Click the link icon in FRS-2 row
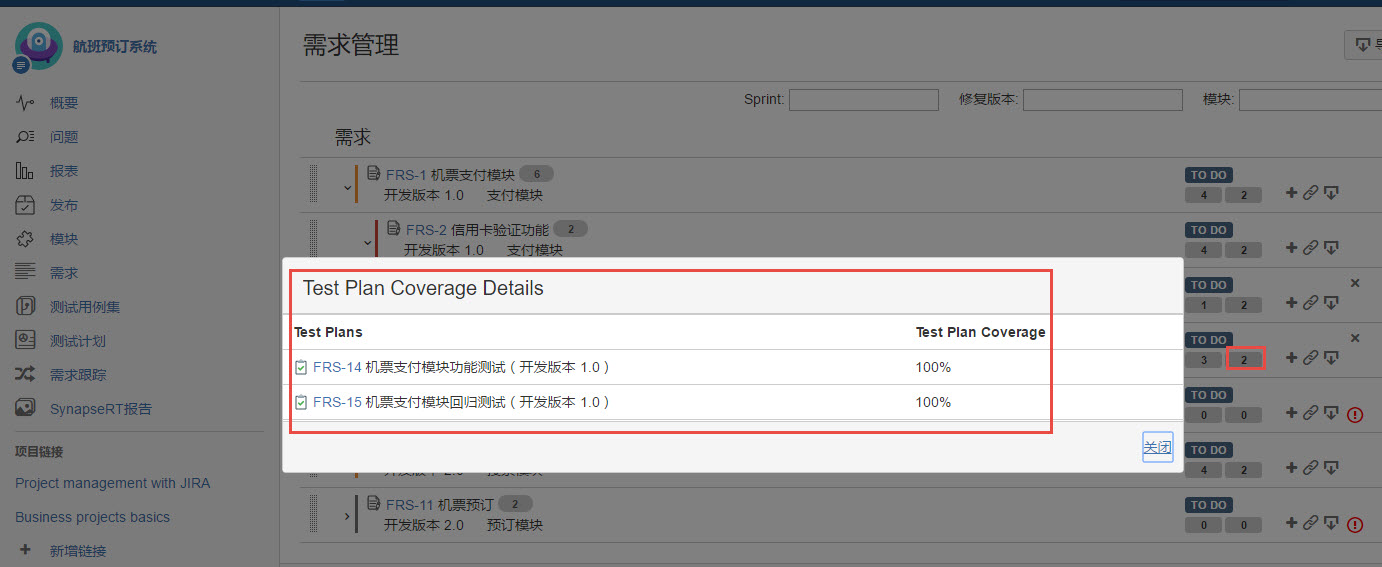The image size is (1382, 567). 1310,249
